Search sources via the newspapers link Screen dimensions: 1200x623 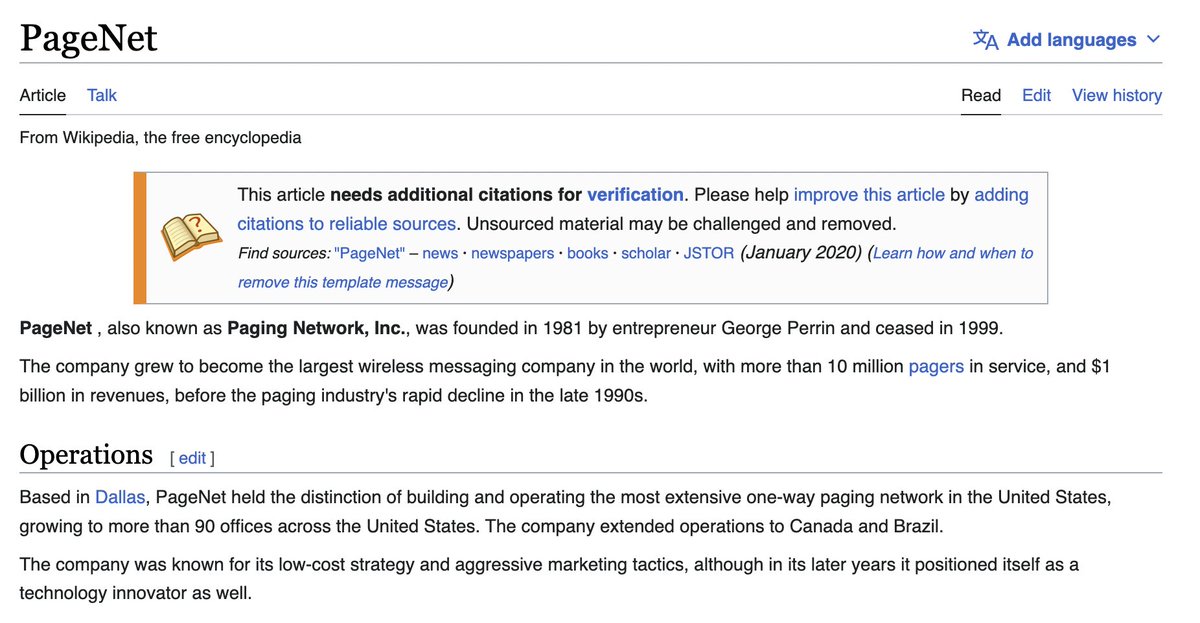tap(512, 253)
